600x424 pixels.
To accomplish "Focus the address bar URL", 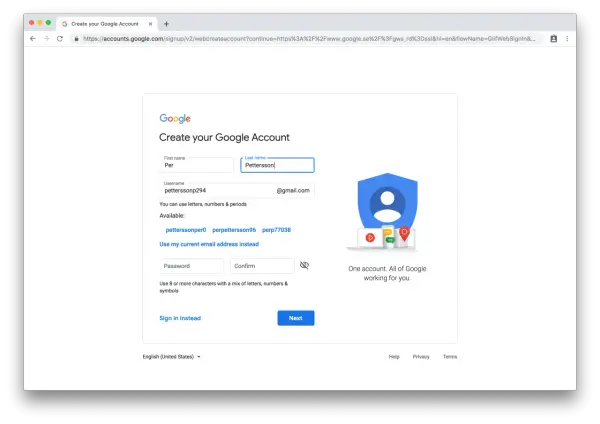I will (x=308, y=39).
